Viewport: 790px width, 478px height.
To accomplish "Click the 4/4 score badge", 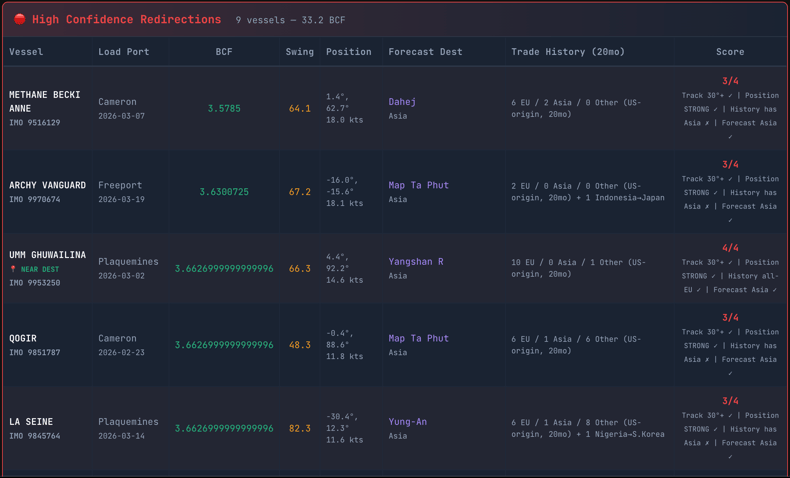I will [x=730, y=248].
